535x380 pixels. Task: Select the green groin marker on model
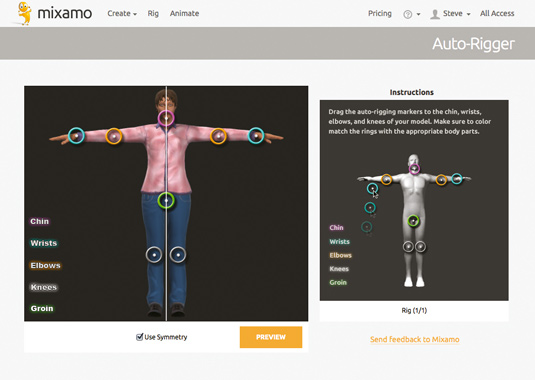coord(166,201)
